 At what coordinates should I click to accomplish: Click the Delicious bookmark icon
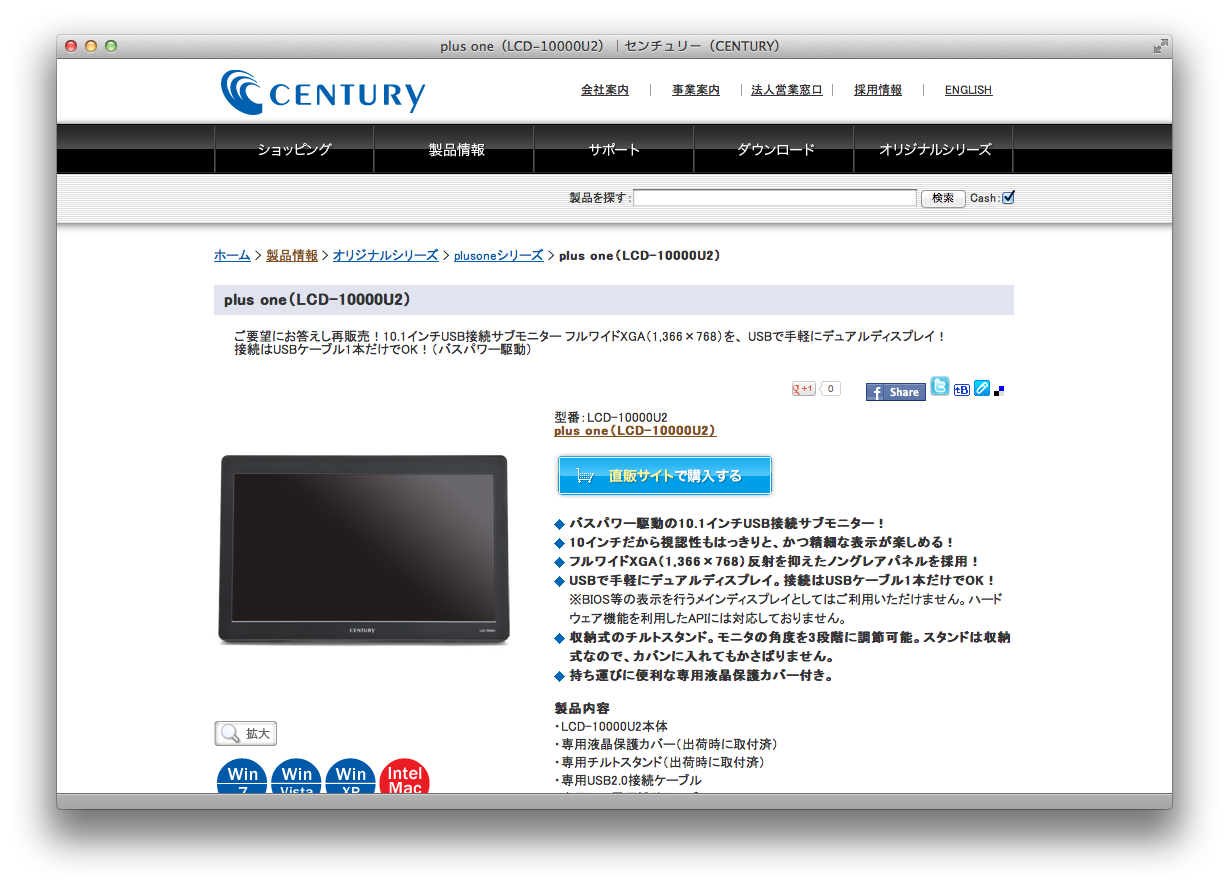click(999, 391)
